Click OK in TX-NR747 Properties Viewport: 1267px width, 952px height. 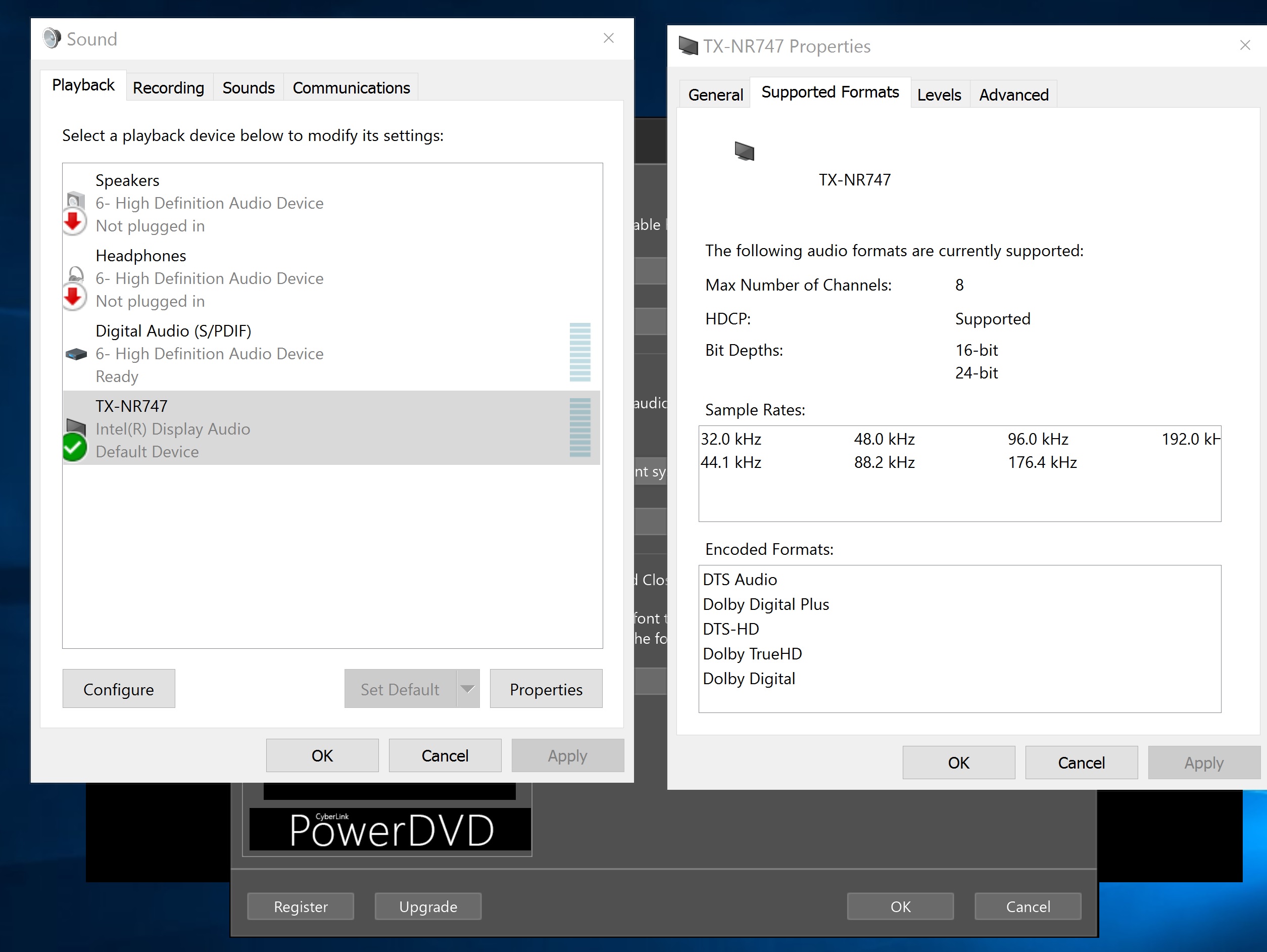[x=959, y=763]
